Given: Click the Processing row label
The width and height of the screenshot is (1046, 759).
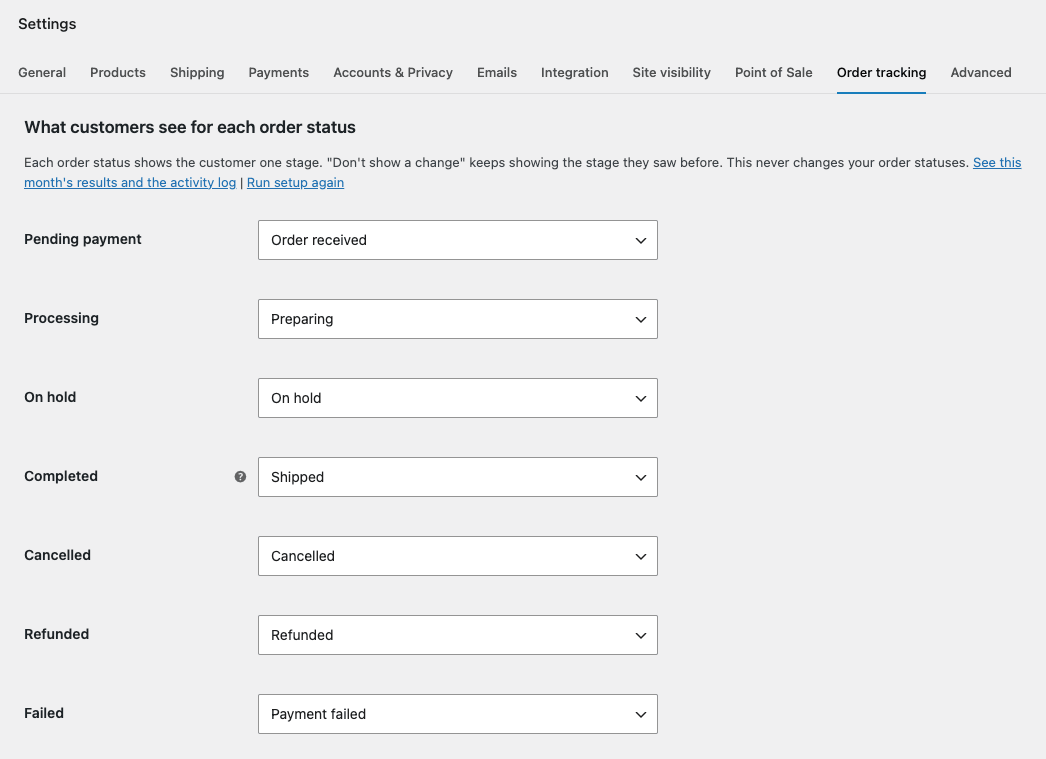Looking at the screenshot, I should coord(61,318).
